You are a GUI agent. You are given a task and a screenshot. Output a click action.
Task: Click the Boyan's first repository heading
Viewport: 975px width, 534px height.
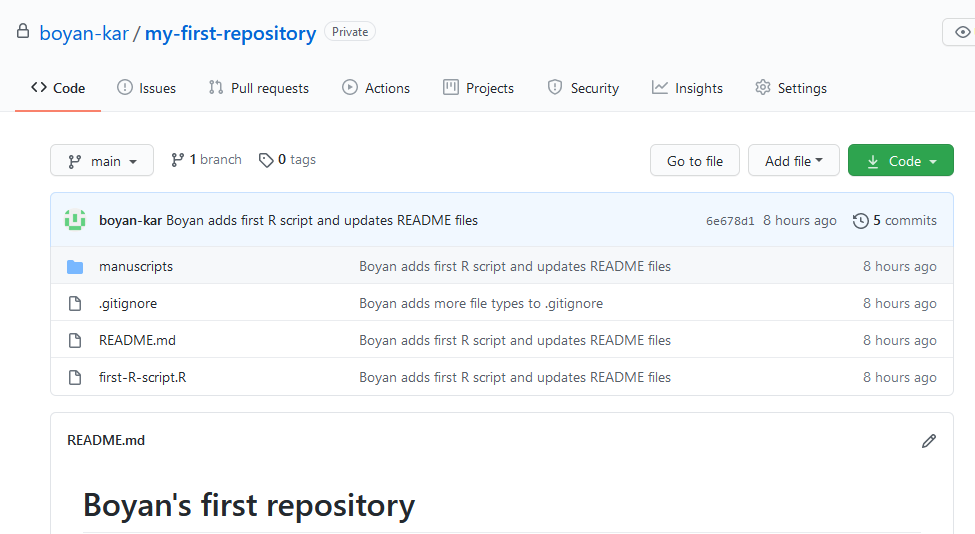click(x=249, y=505)
